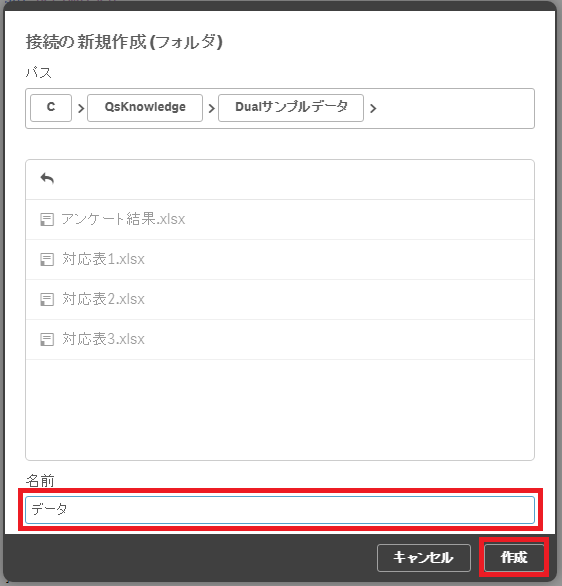Click the file icon beside アンケート結果.xlsx
This screenshot has height=586, width=562.
pyautogui.click(x=47, y=219)
